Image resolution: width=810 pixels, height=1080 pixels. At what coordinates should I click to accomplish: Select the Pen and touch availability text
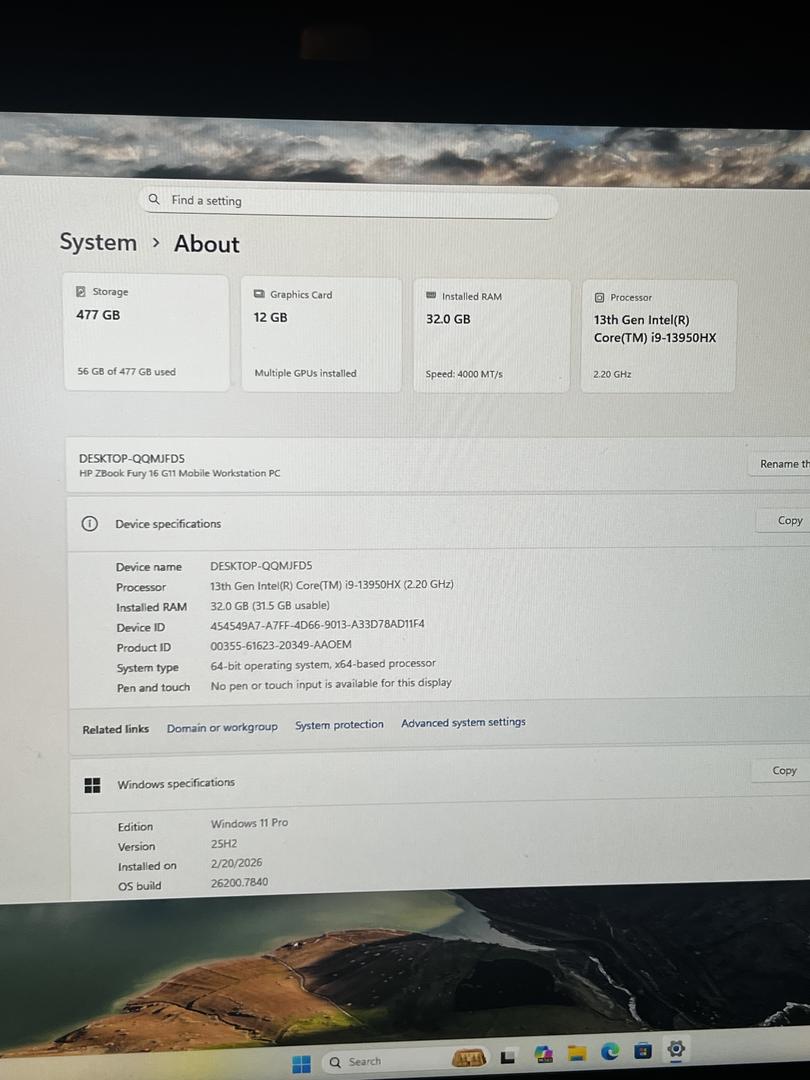(x=331, y=683)
